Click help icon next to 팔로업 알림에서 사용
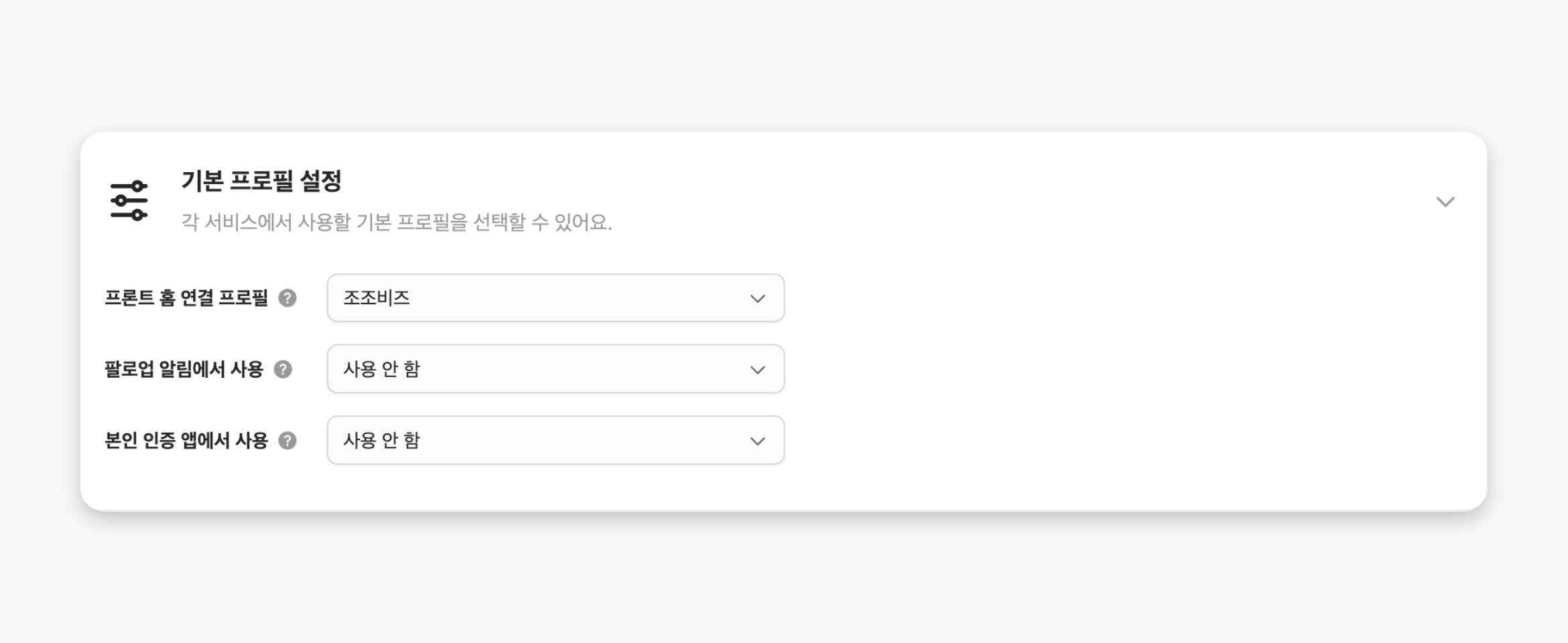The height and width of the screenshot is (643, 1568). 283,369
